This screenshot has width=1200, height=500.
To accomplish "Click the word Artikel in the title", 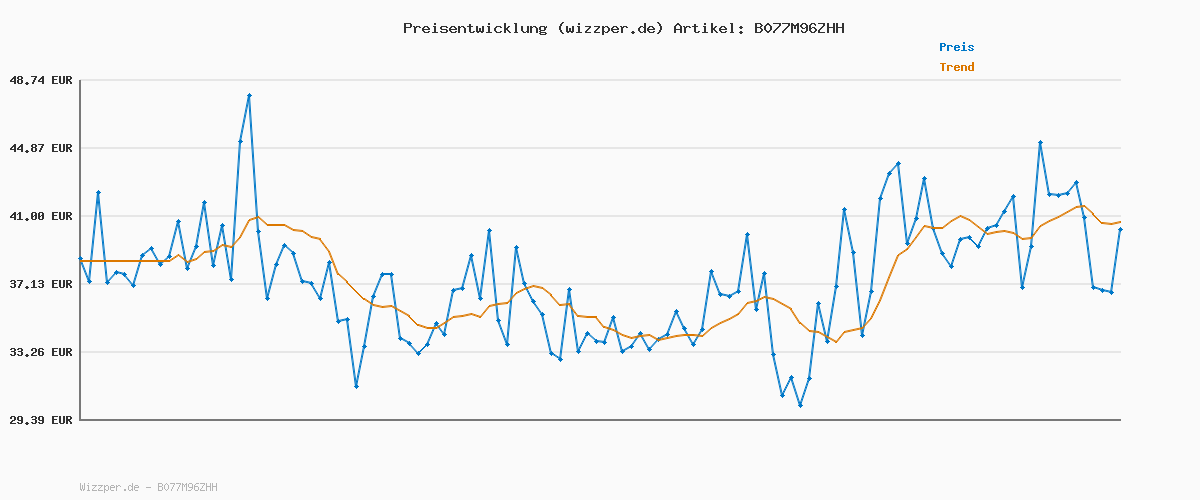I will coord(706,28).
